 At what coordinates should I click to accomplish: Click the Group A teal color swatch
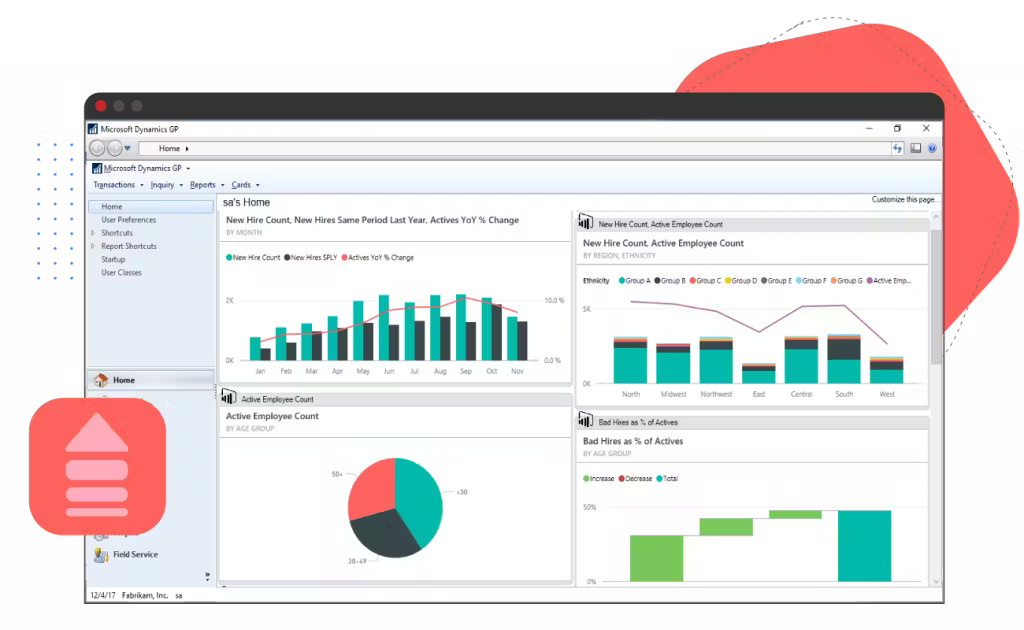coord(621,281)
